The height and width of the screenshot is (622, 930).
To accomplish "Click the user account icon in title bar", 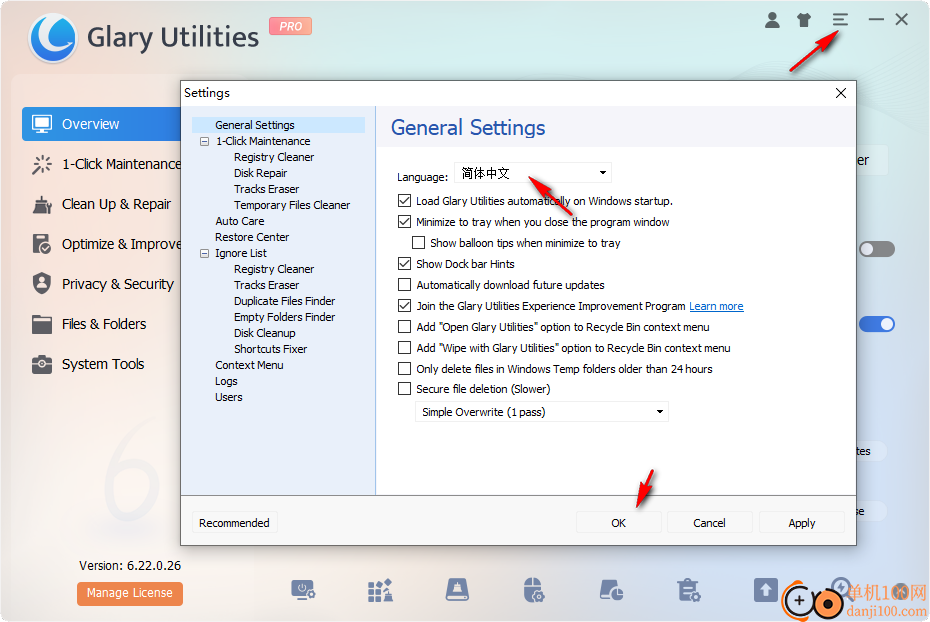I will [x=772, y=20].
